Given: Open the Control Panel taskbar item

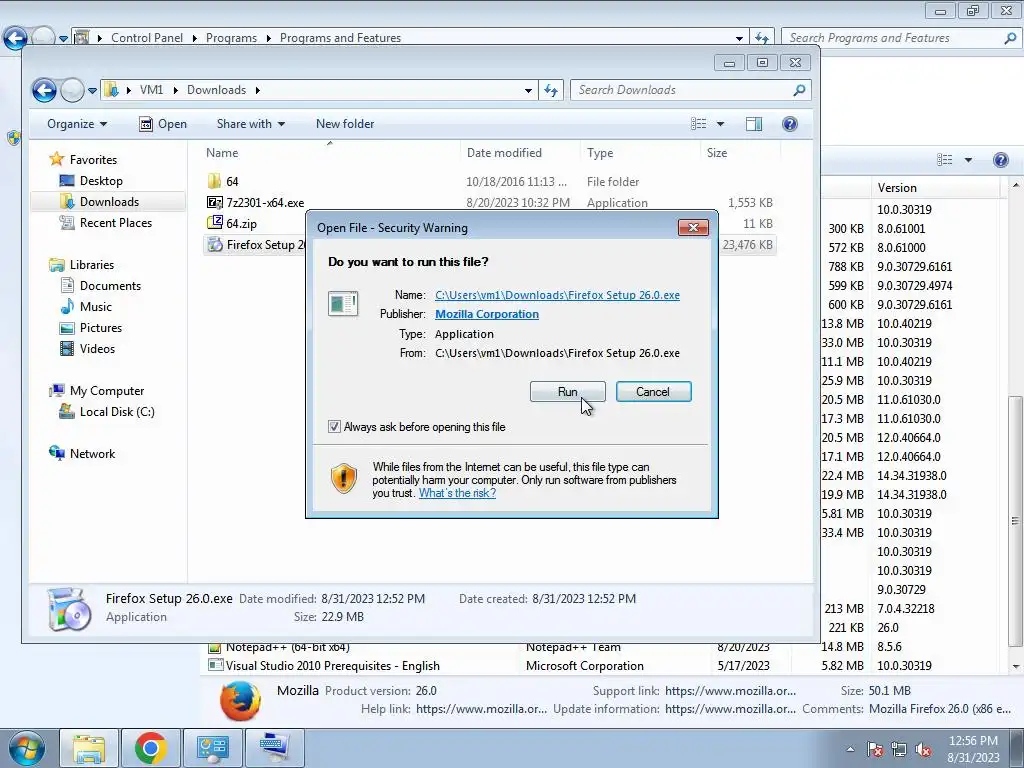Looking at the screenshot, I should (x=213, y=748).
